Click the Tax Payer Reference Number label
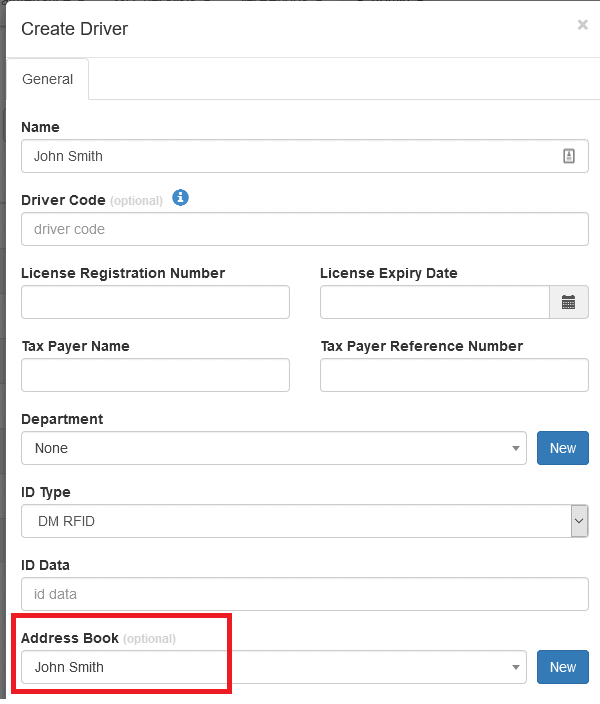The image size is (600, 704). click(421, 346)
